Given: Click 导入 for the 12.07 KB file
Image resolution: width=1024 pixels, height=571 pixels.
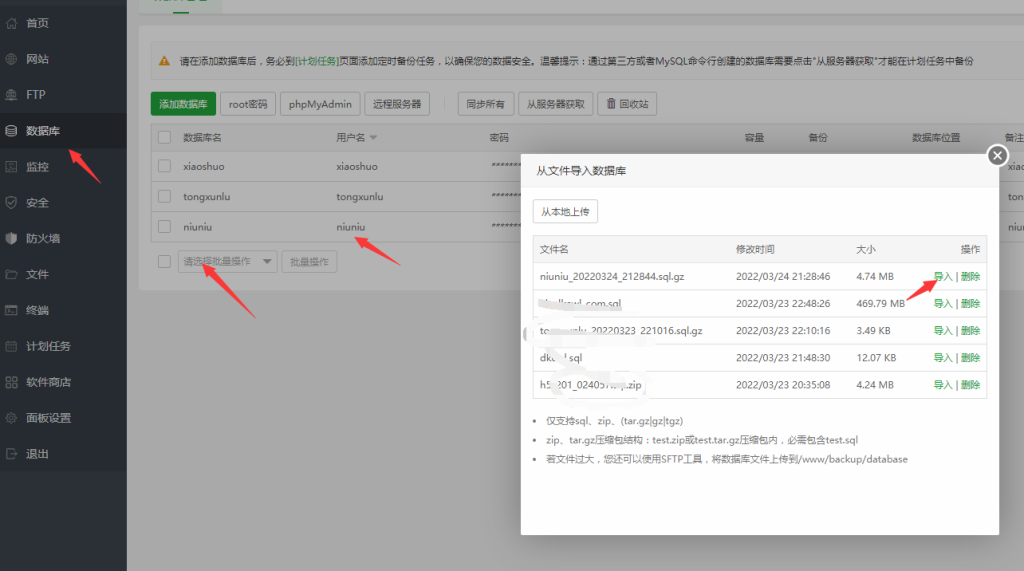Looking at the screenshot, I should [943, 358].
